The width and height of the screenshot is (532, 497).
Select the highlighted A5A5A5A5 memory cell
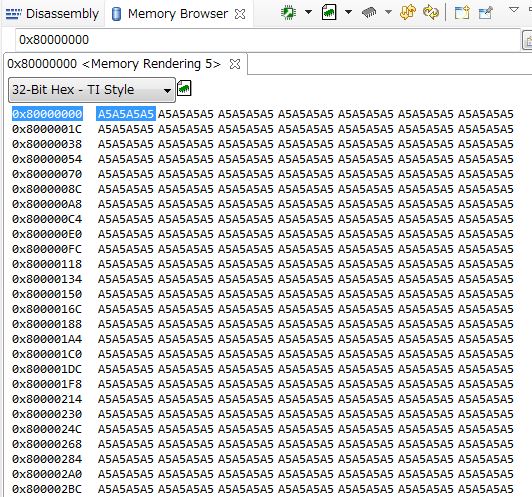(126, 114)
